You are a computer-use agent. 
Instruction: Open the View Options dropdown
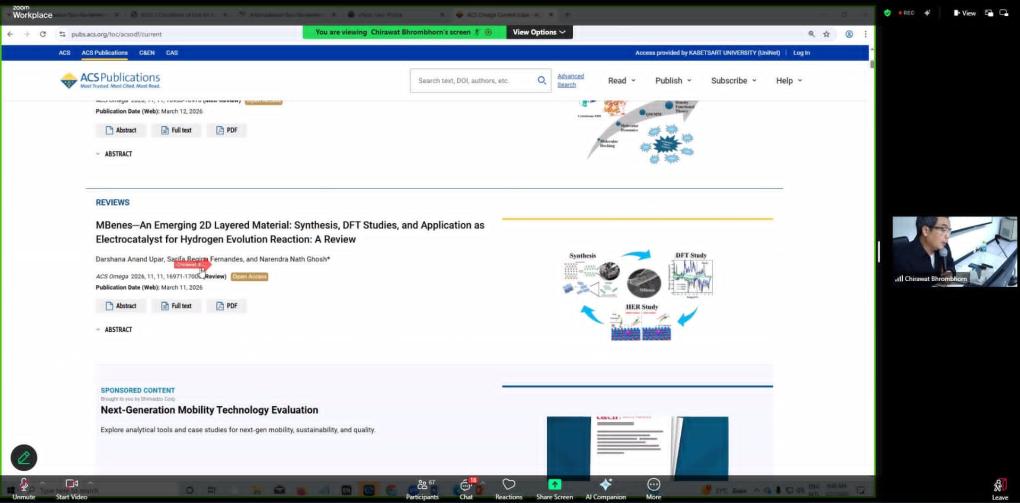point(540,32)
